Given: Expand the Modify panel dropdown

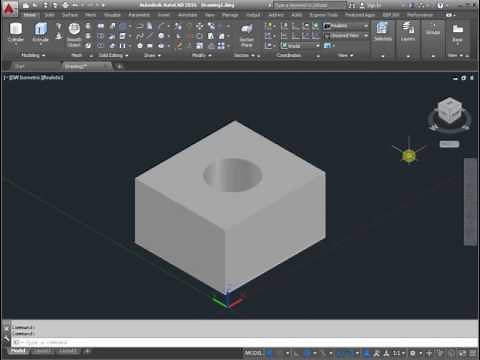Looking at the screenshot, I should 202,55.
